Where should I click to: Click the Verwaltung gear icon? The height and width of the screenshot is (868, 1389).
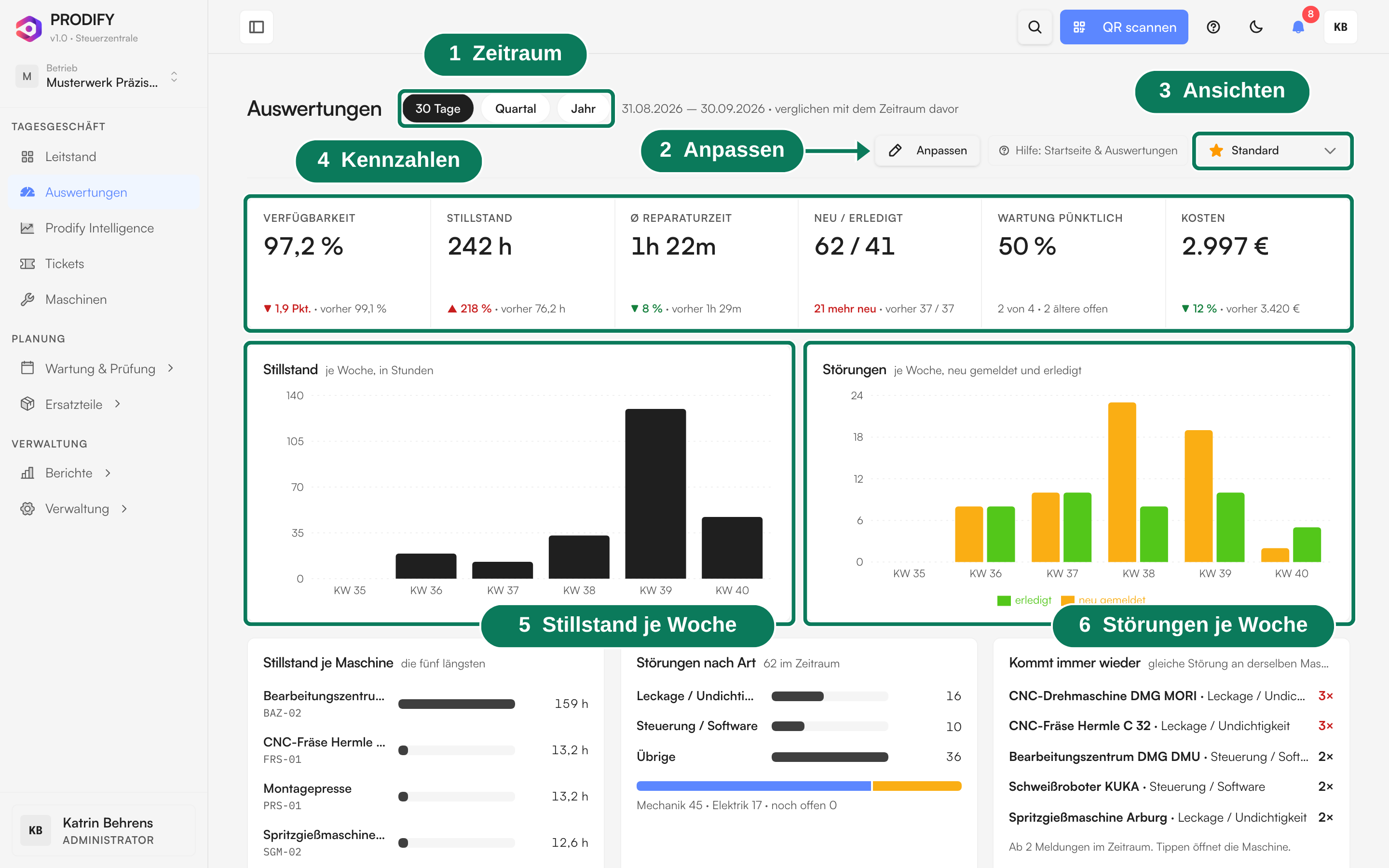pos(27,509)
